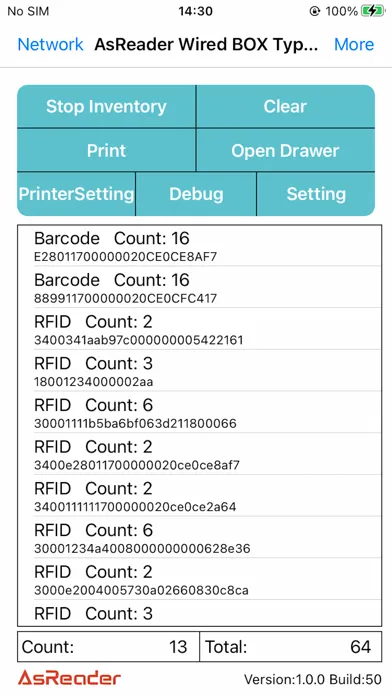Screen dimensions: 392x696
Task: Click the AsReader logo
Action: click(x=69, y=678)
